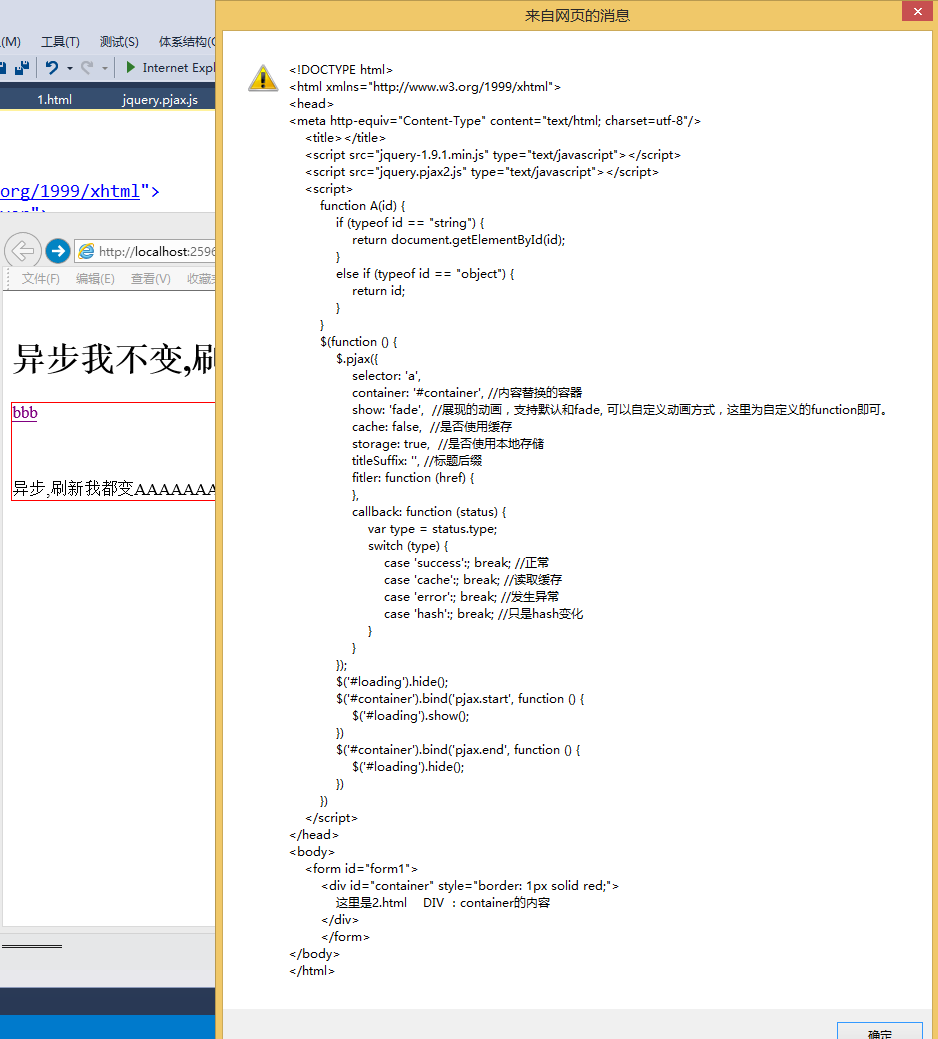Click the 'storage: true' line
Image resolution: width=938 pixels, height=1039 pixels.
pos(448,443)
